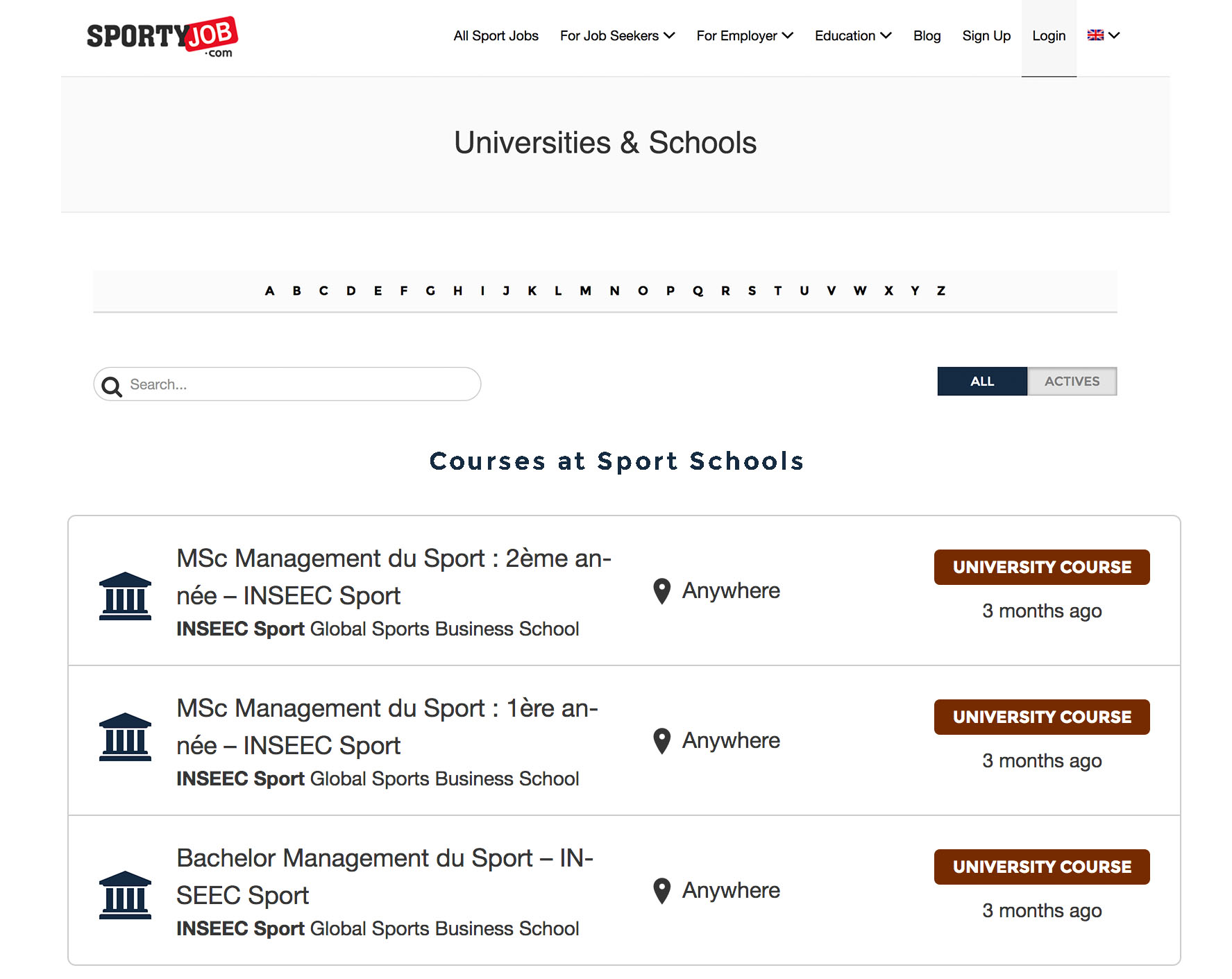
Task: Click University Course badge for Bachelor Management
Action: pos(1042,867)
